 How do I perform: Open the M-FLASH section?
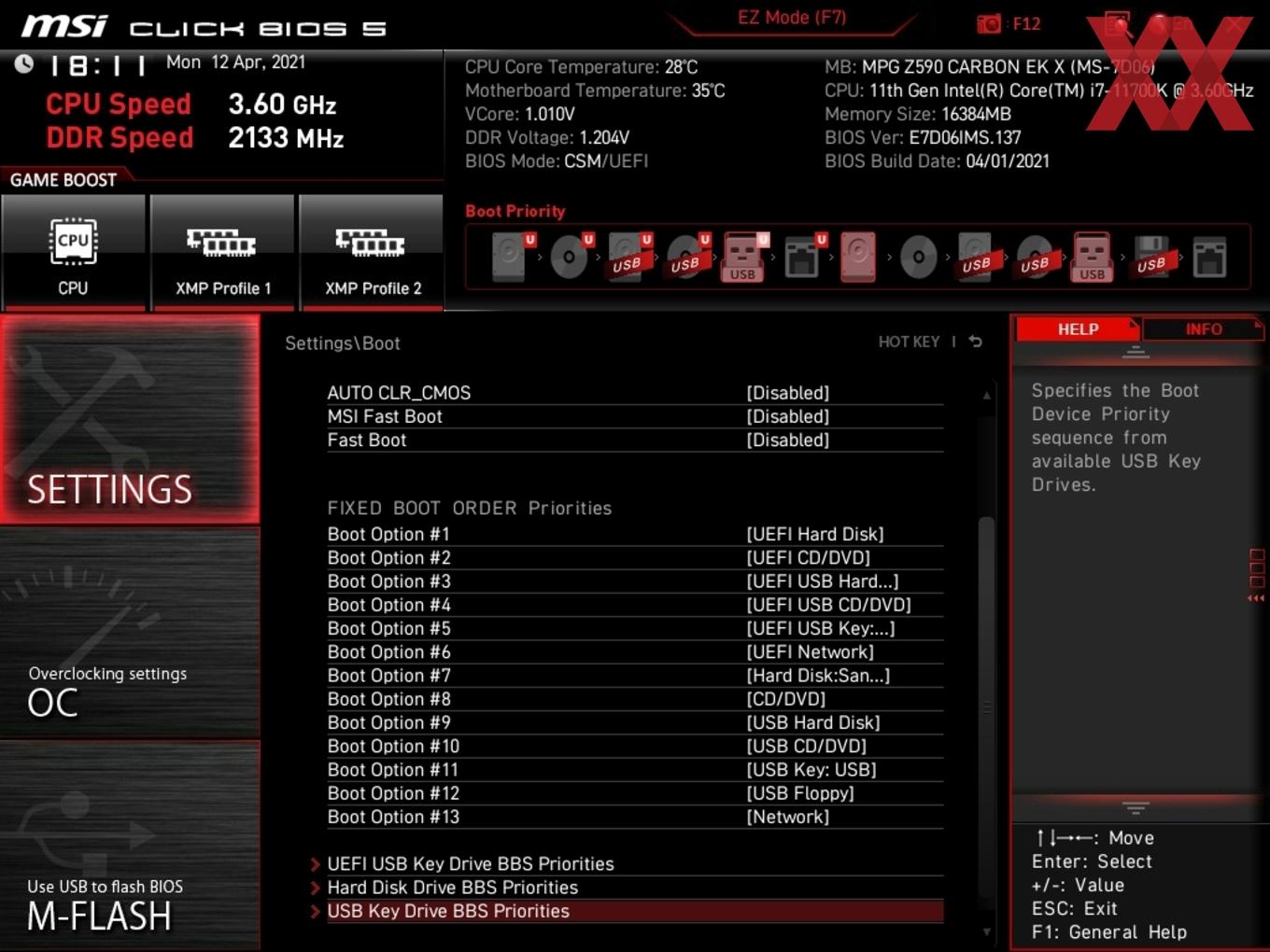pyautogui.click(x=130, y=846)
